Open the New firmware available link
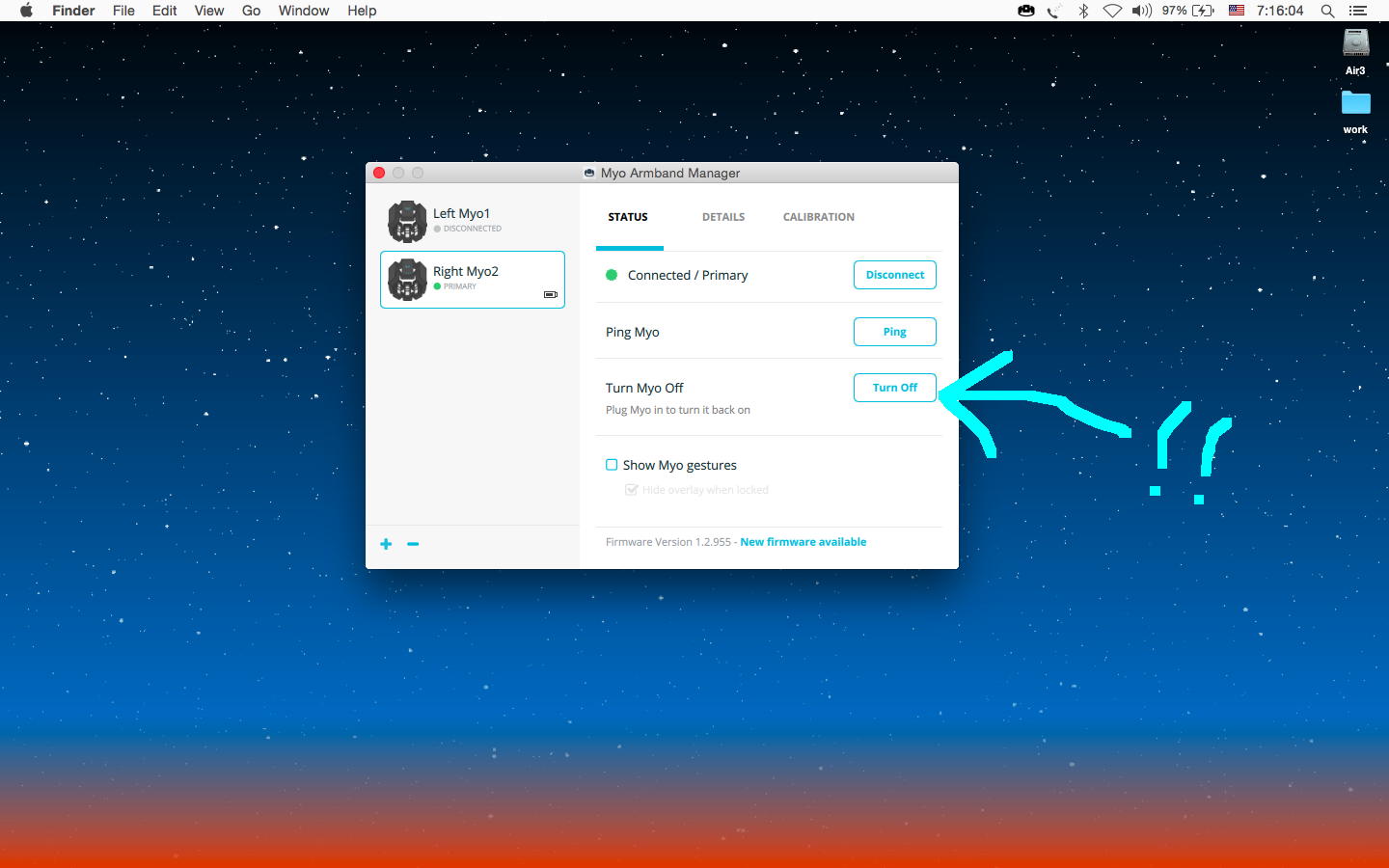 803,542
